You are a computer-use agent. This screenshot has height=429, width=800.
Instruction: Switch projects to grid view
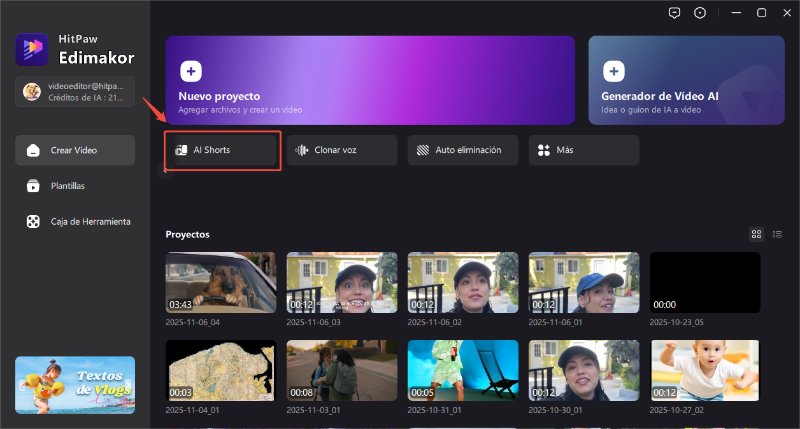click(756, 234)
